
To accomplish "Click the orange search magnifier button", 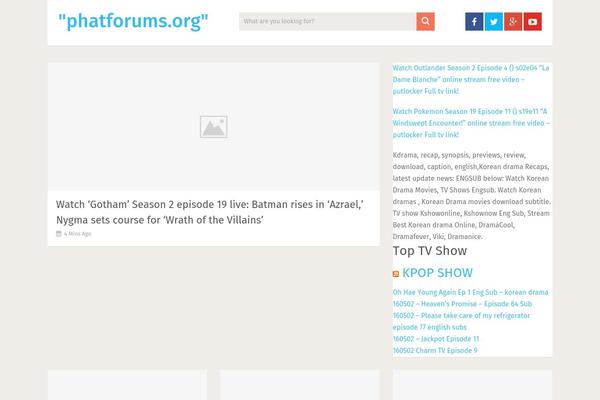I will [425, 21].
